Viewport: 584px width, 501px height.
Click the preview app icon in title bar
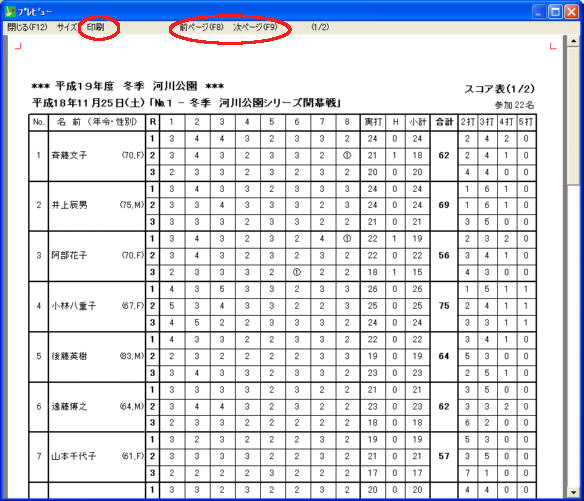click(10, 11)
